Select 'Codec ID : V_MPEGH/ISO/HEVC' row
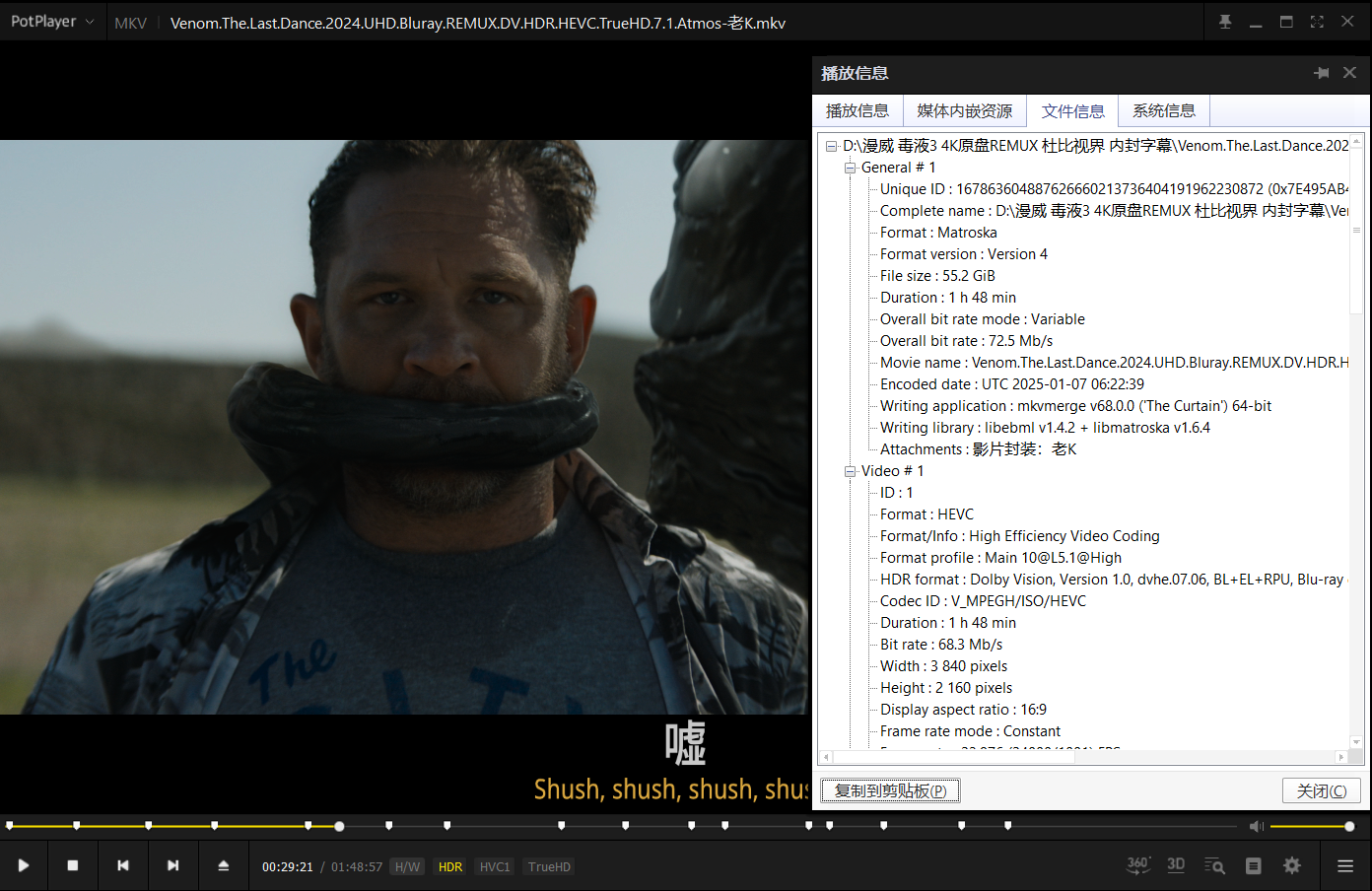This screenshot has width=1372, height=891. [983, 601]
